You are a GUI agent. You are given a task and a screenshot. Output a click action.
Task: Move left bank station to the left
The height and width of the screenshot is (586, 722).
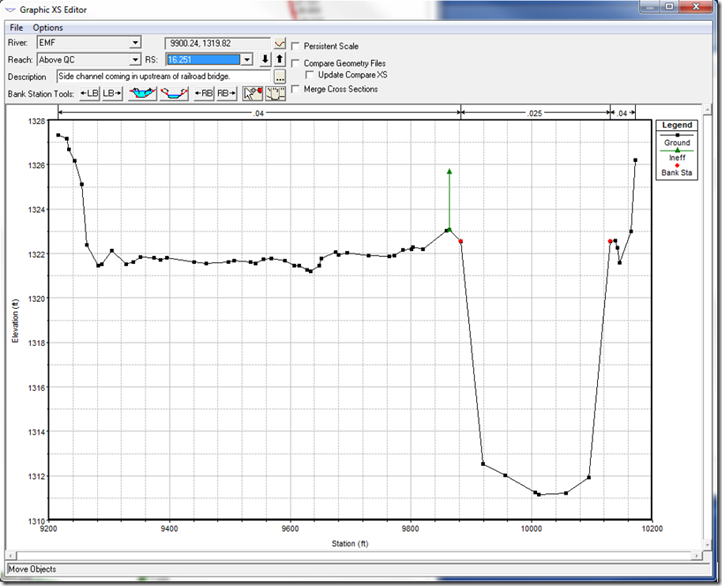click(x=89, y=93)
